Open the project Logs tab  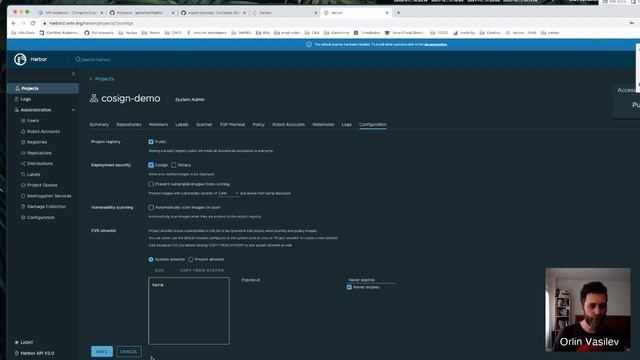(x=347, y=124)
